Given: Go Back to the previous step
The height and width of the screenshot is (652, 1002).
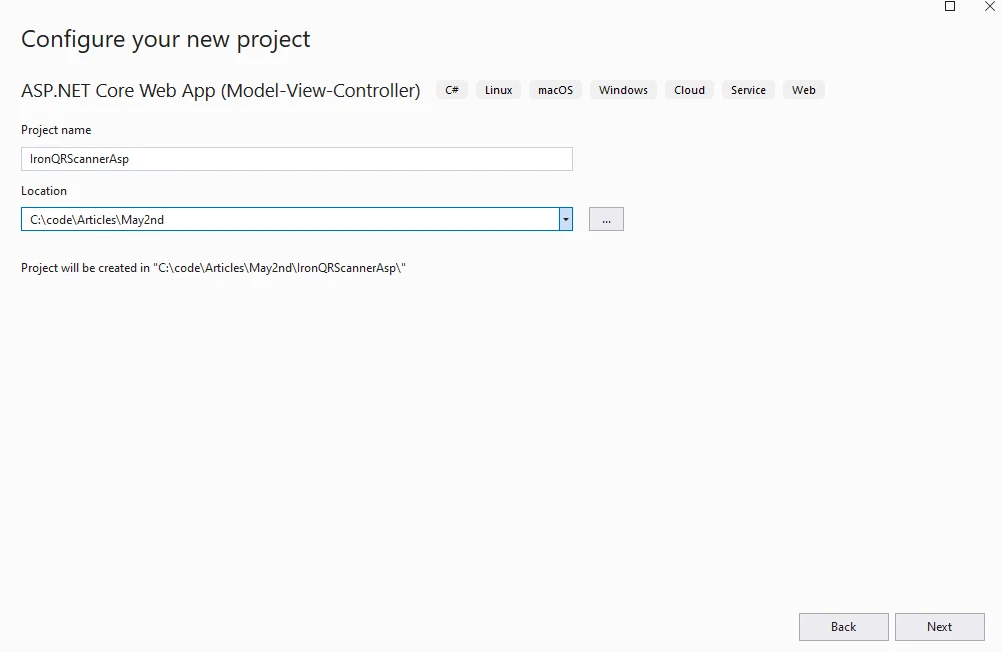Looking at the screenshot, I should tap(843, 627).
